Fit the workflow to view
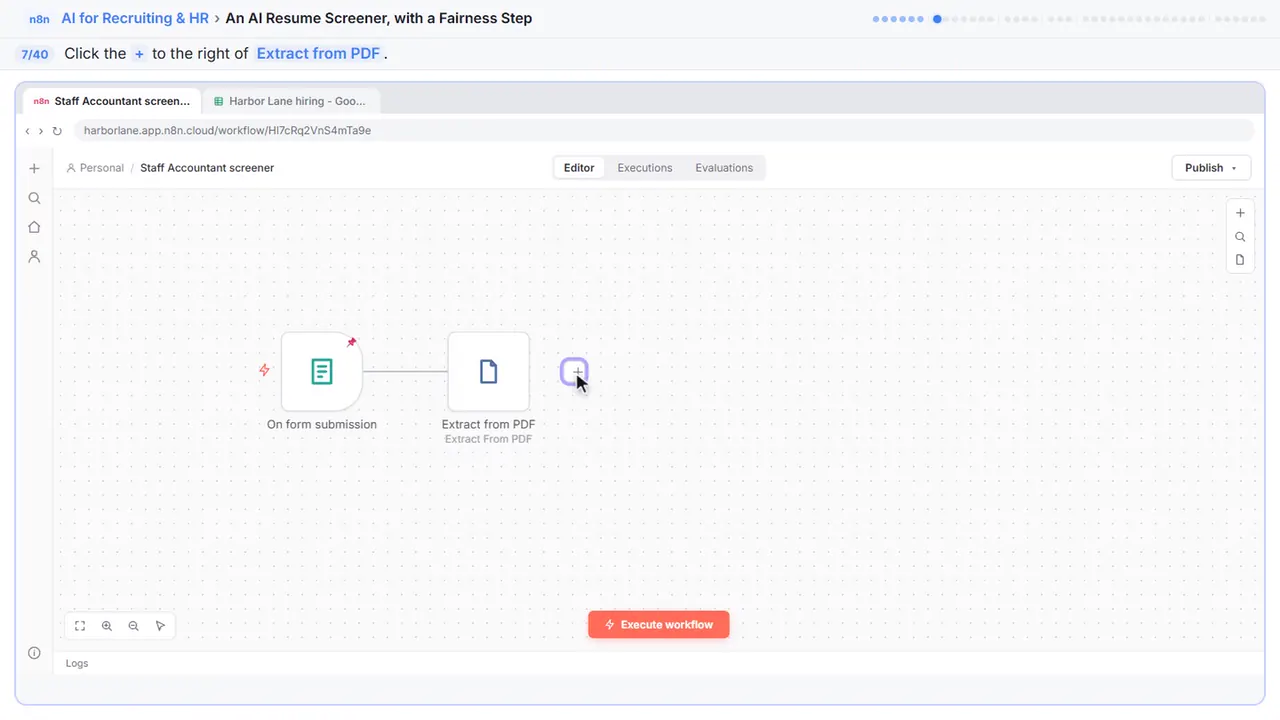This screenshot has height=720, width=1280. coord(80,626)
